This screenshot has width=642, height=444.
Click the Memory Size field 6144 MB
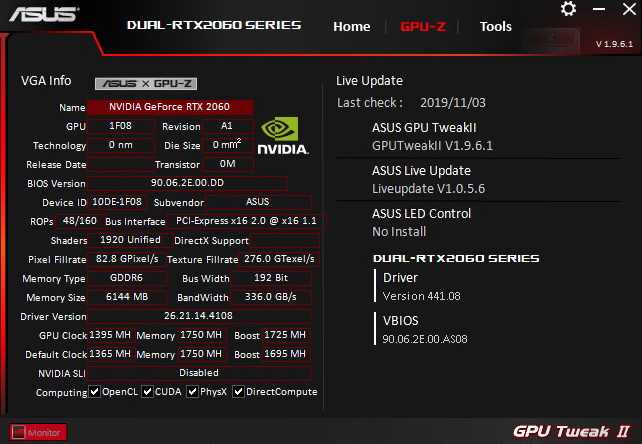point(127,297)
